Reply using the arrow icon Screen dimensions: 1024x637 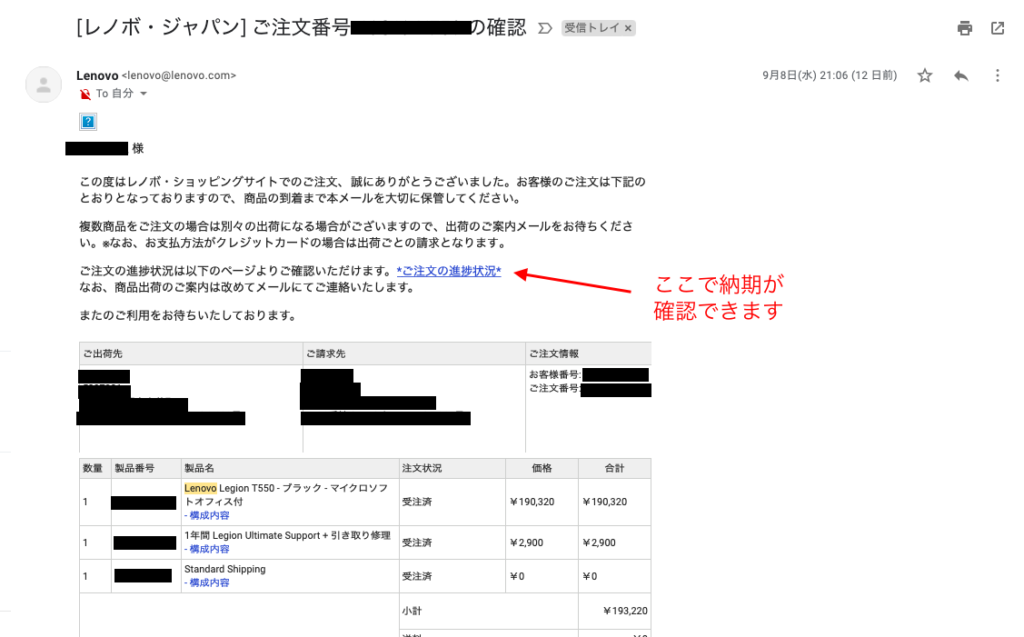coord(961,76)
